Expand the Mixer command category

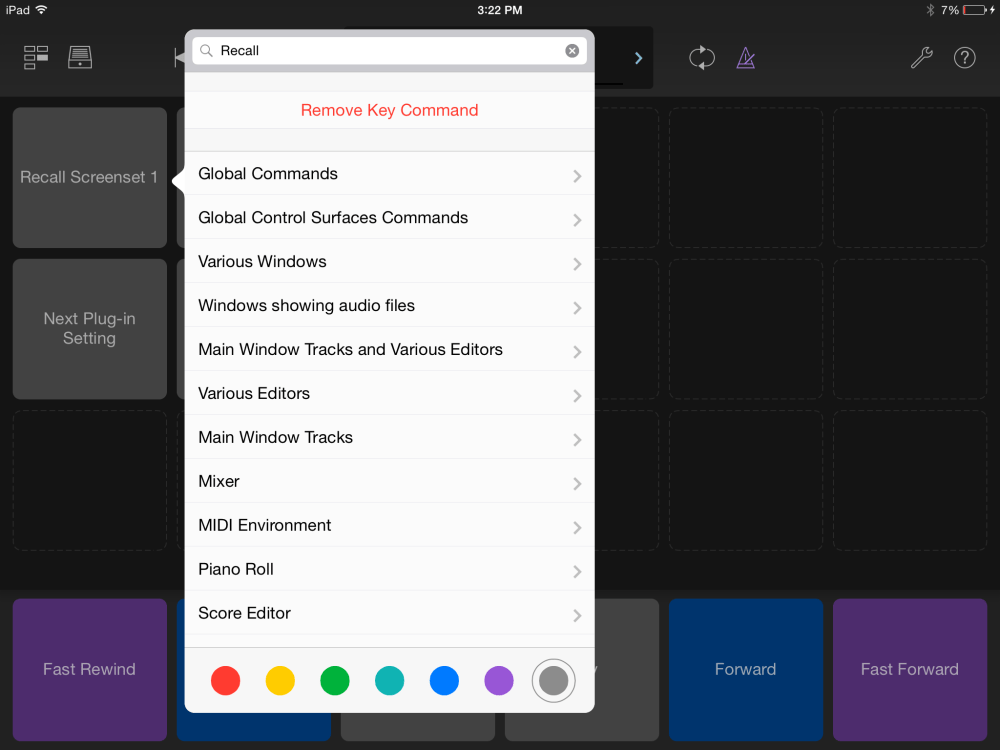coord(389,481)
